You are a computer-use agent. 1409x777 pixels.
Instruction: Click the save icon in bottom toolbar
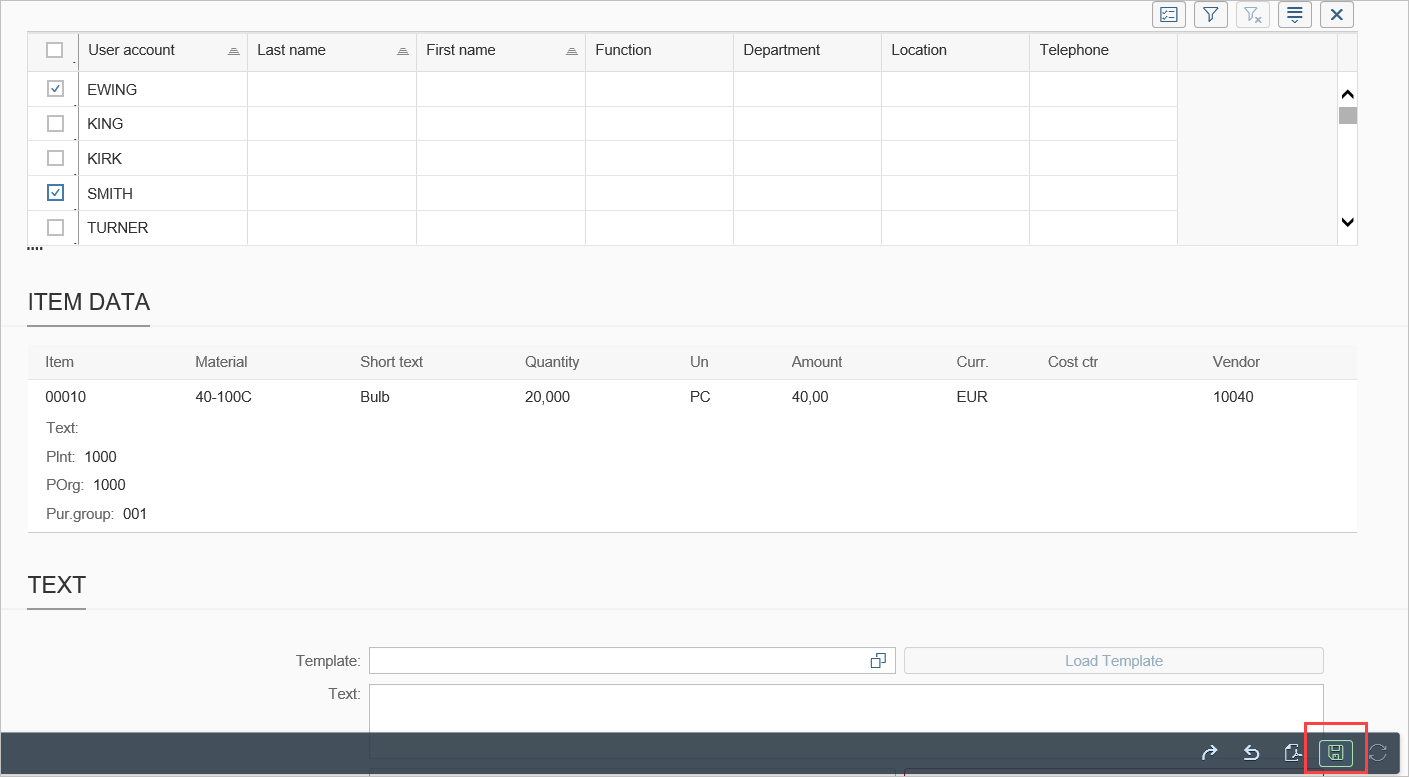click(x=1335, y=753)
